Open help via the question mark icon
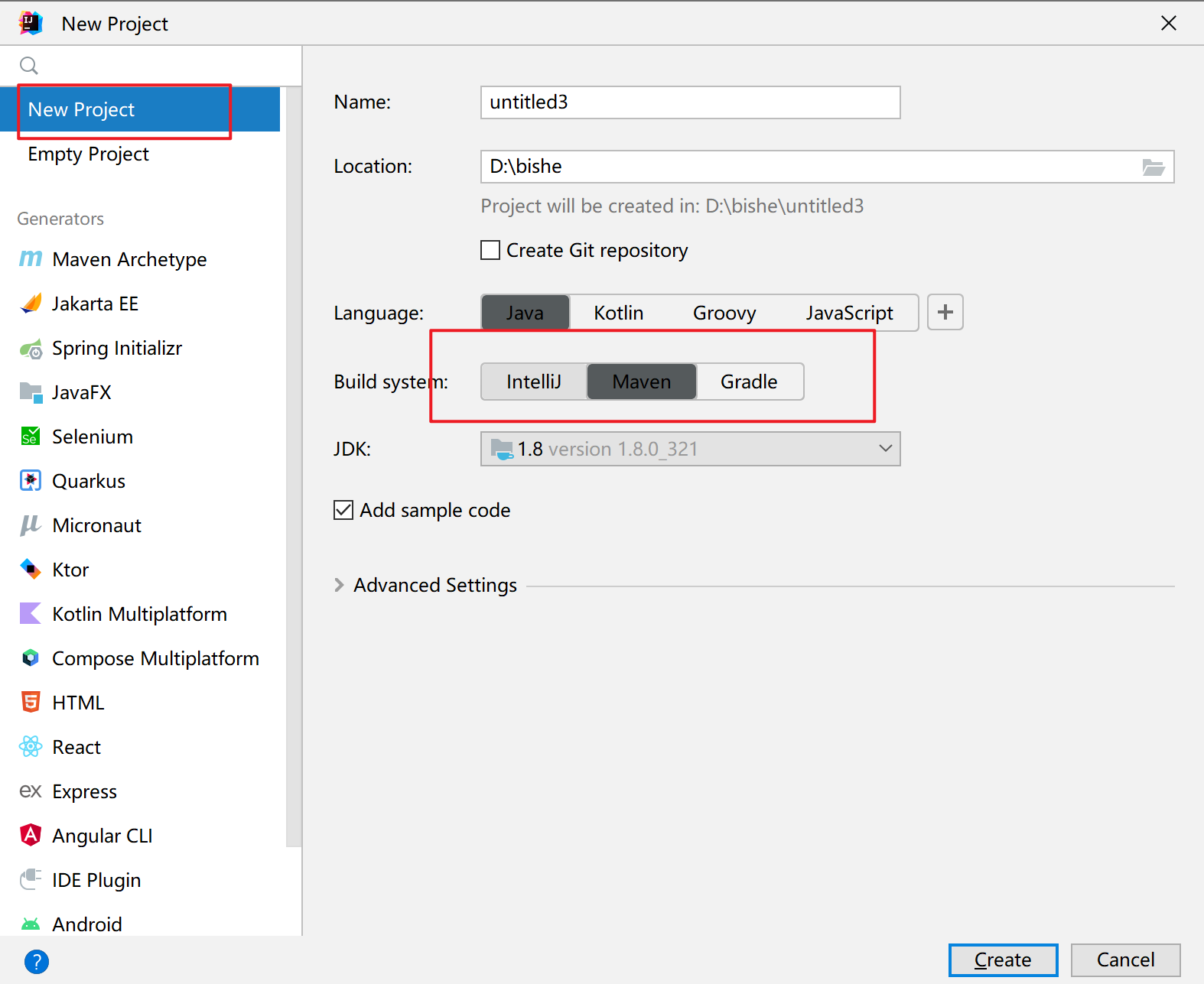Image resolution: width=1204 pixels, height=984 pixels. pos(37,961)
